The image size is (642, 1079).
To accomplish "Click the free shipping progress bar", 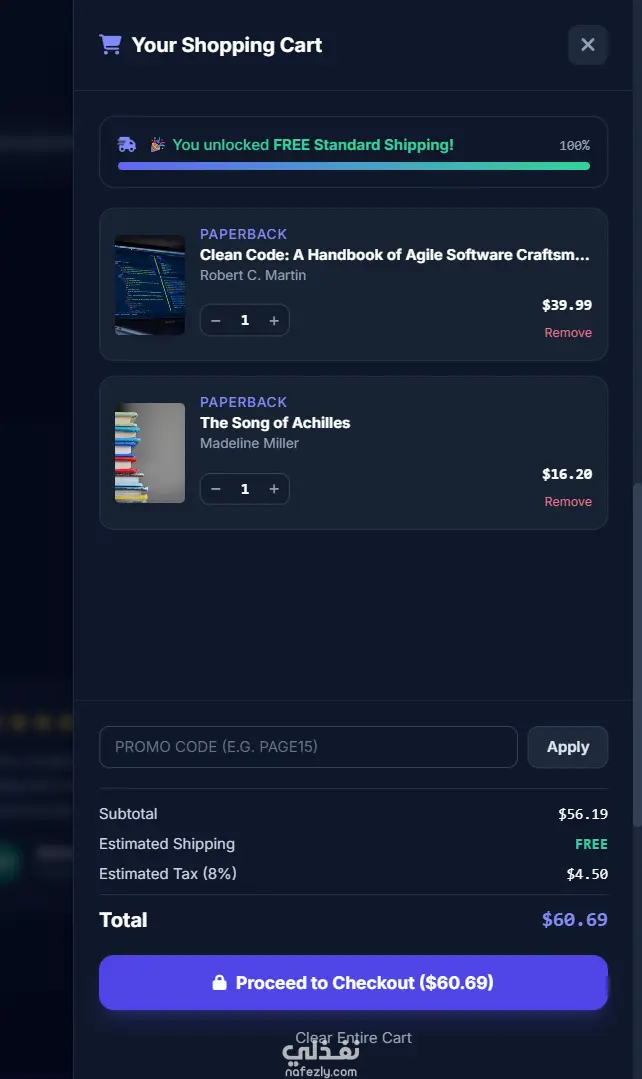I will (354, 166).
